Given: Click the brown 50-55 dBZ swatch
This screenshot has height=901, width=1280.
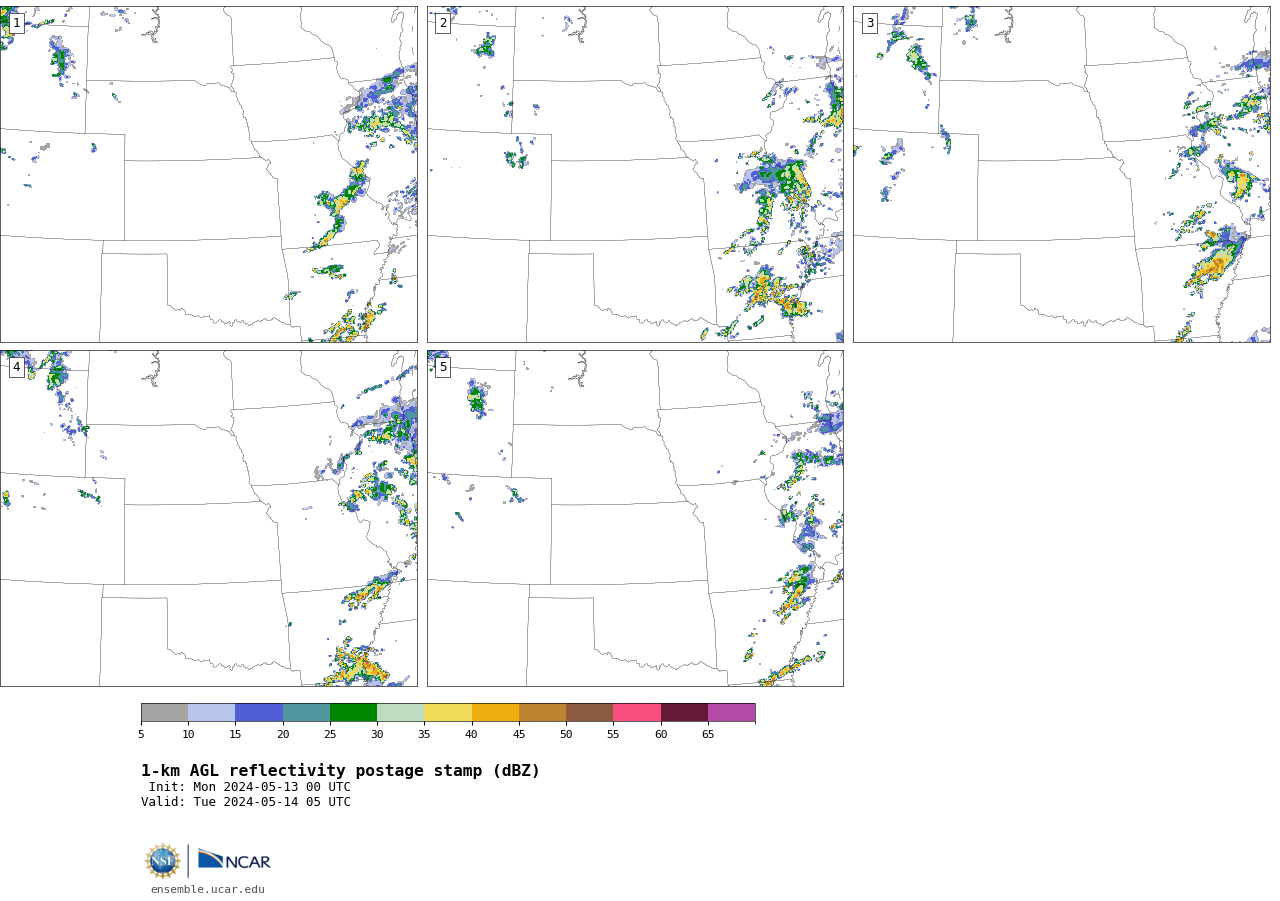Looking at the screenshot, I should click(589, 712).
